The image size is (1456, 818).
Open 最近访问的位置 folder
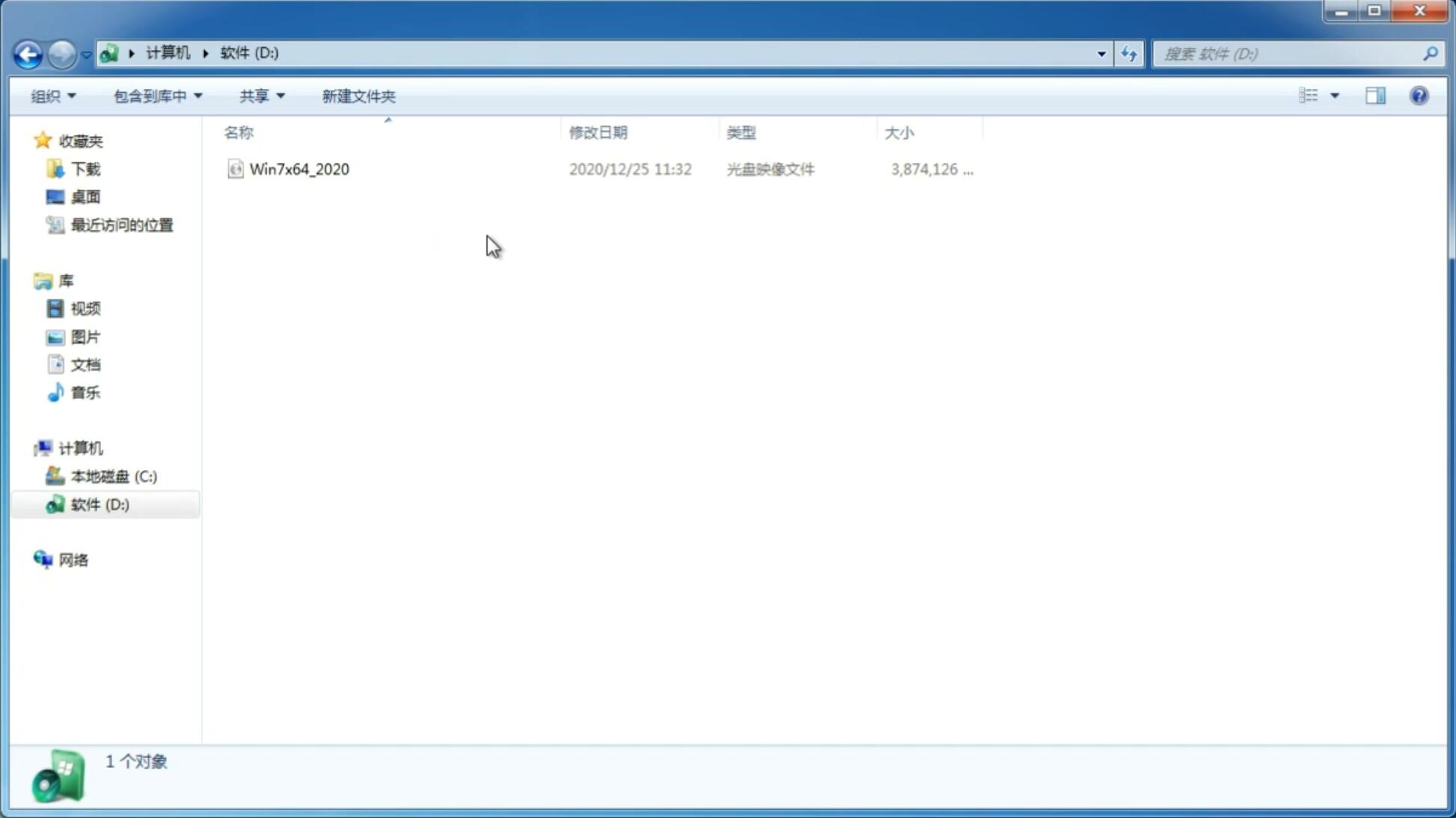pyautogui.click(x=120, y=224)
